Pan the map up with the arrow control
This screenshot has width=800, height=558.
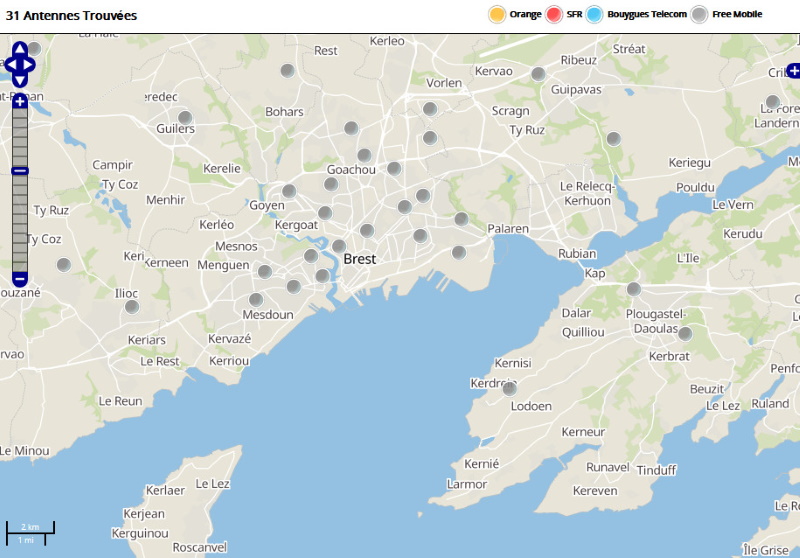point(20,49)
